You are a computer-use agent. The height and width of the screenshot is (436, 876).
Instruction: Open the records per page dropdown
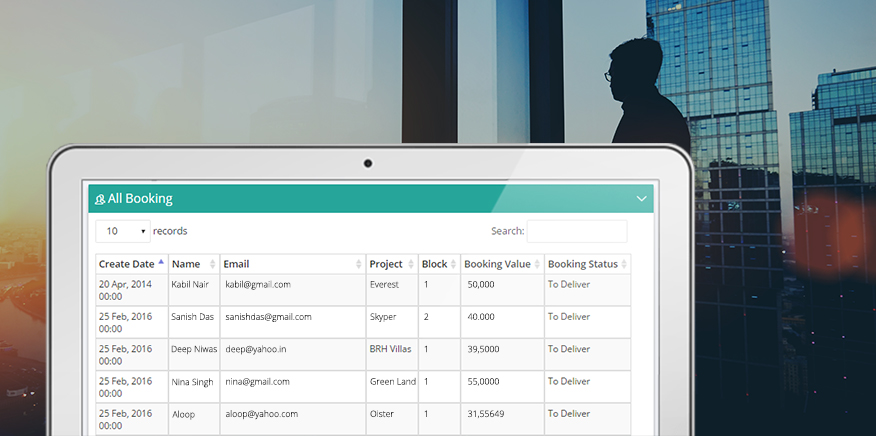pos(123,231)
